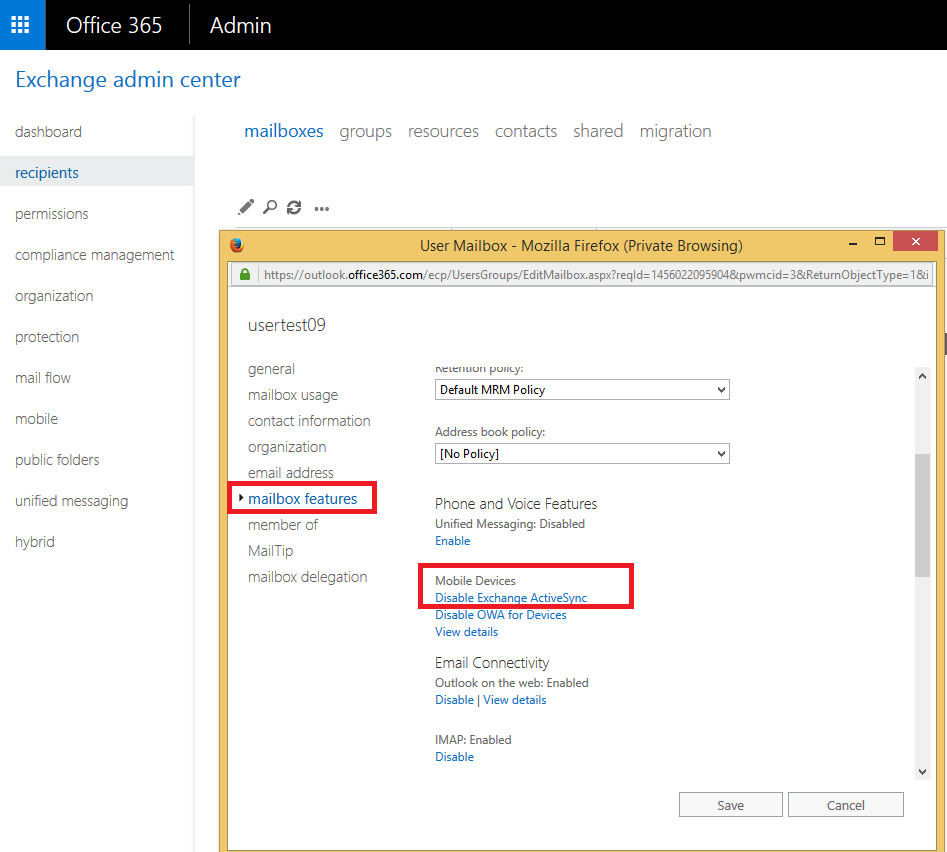The image size is (947, 852).
Task: Open mobile in left navigation
Action: (36, 419)
